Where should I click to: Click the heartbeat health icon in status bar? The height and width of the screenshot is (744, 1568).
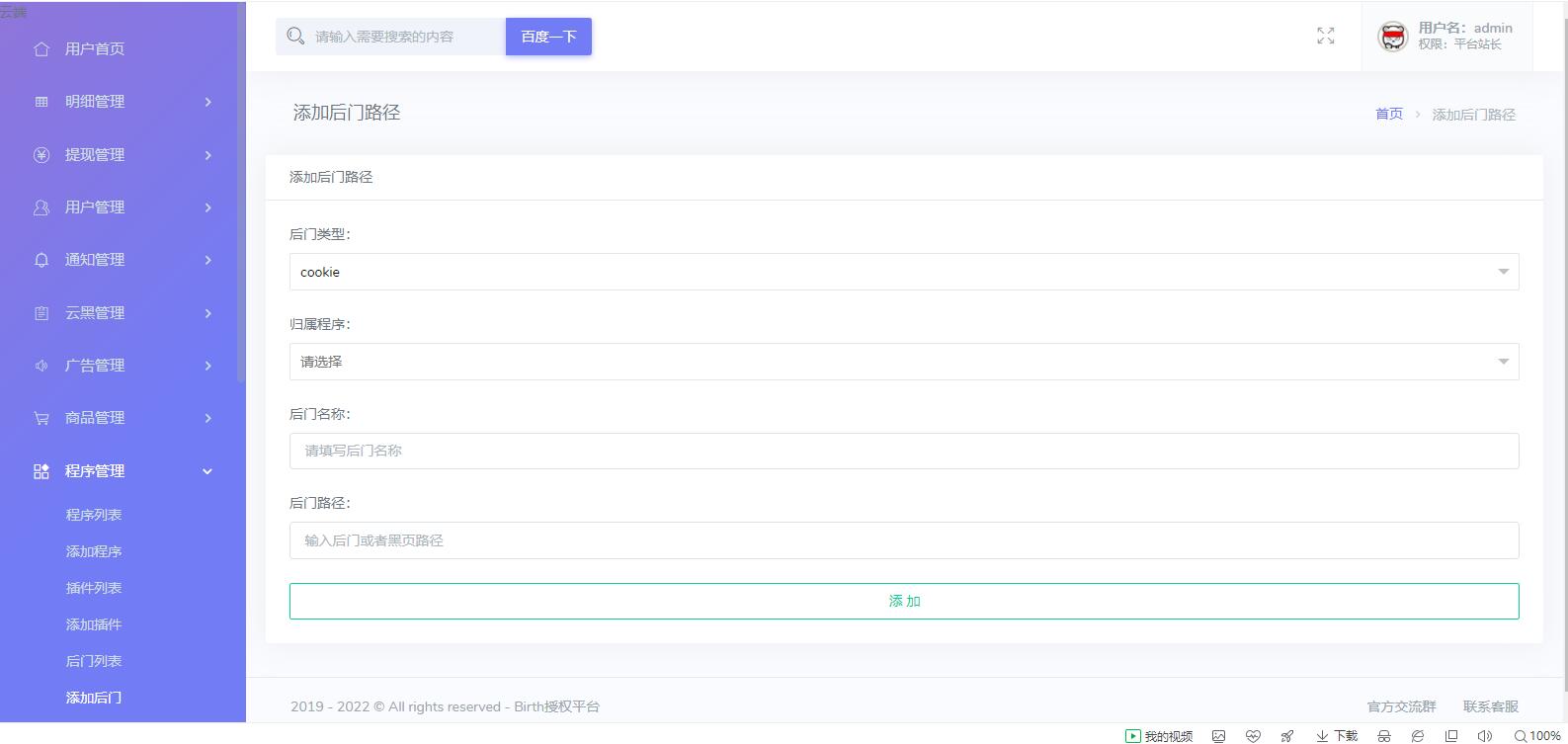click(1253, 736)
